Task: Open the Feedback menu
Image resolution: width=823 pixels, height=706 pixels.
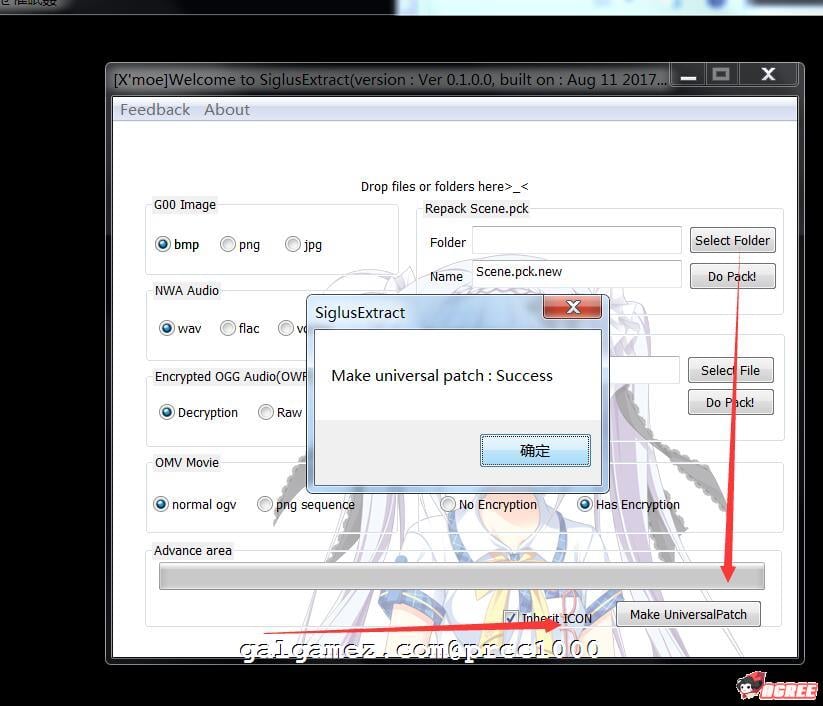Action: click(155, 110)
